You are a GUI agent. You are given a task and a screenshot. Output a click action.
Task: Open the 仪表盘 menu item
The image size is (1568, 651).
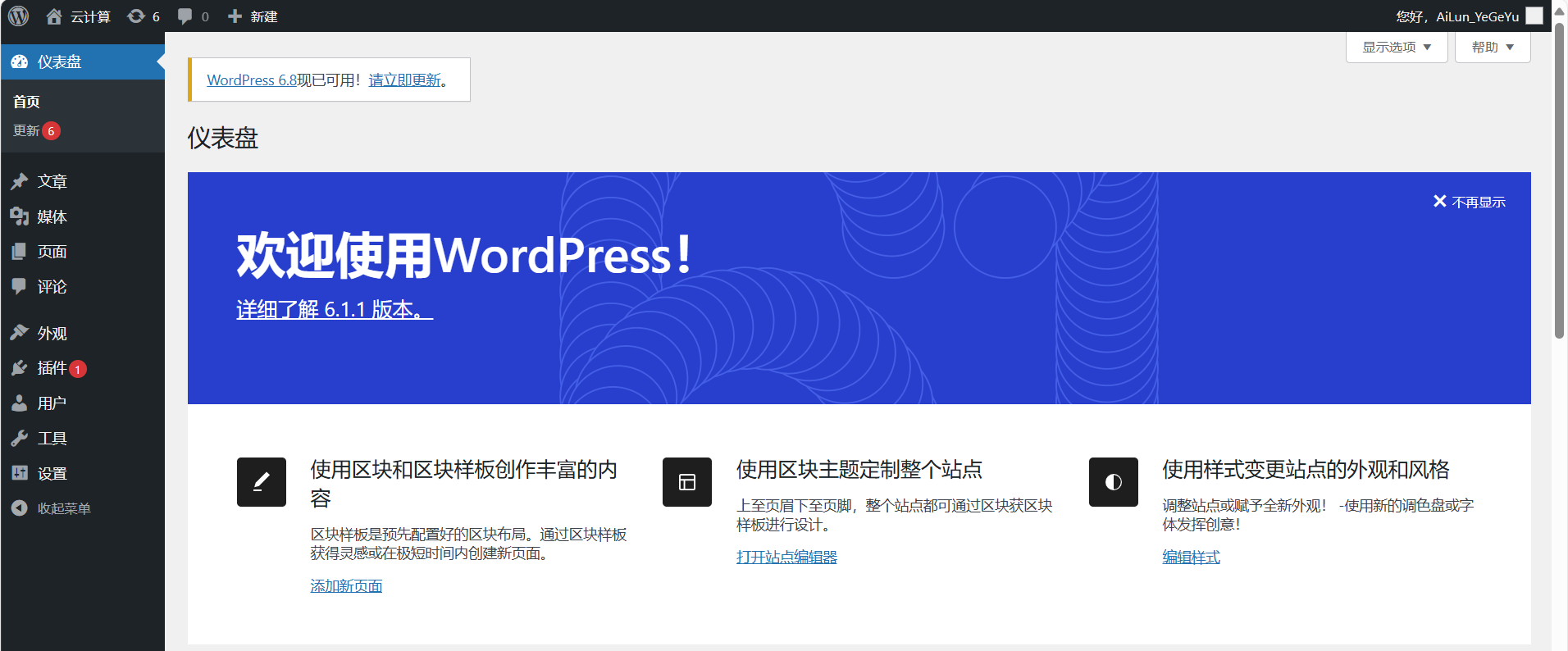tap(82, 61)
